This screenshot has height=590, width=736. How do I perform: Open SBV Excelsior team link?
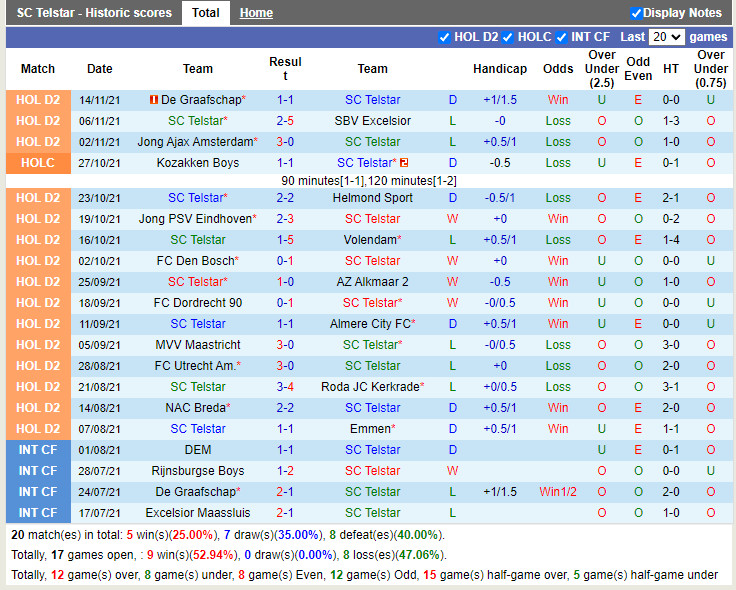coord(373,121)
